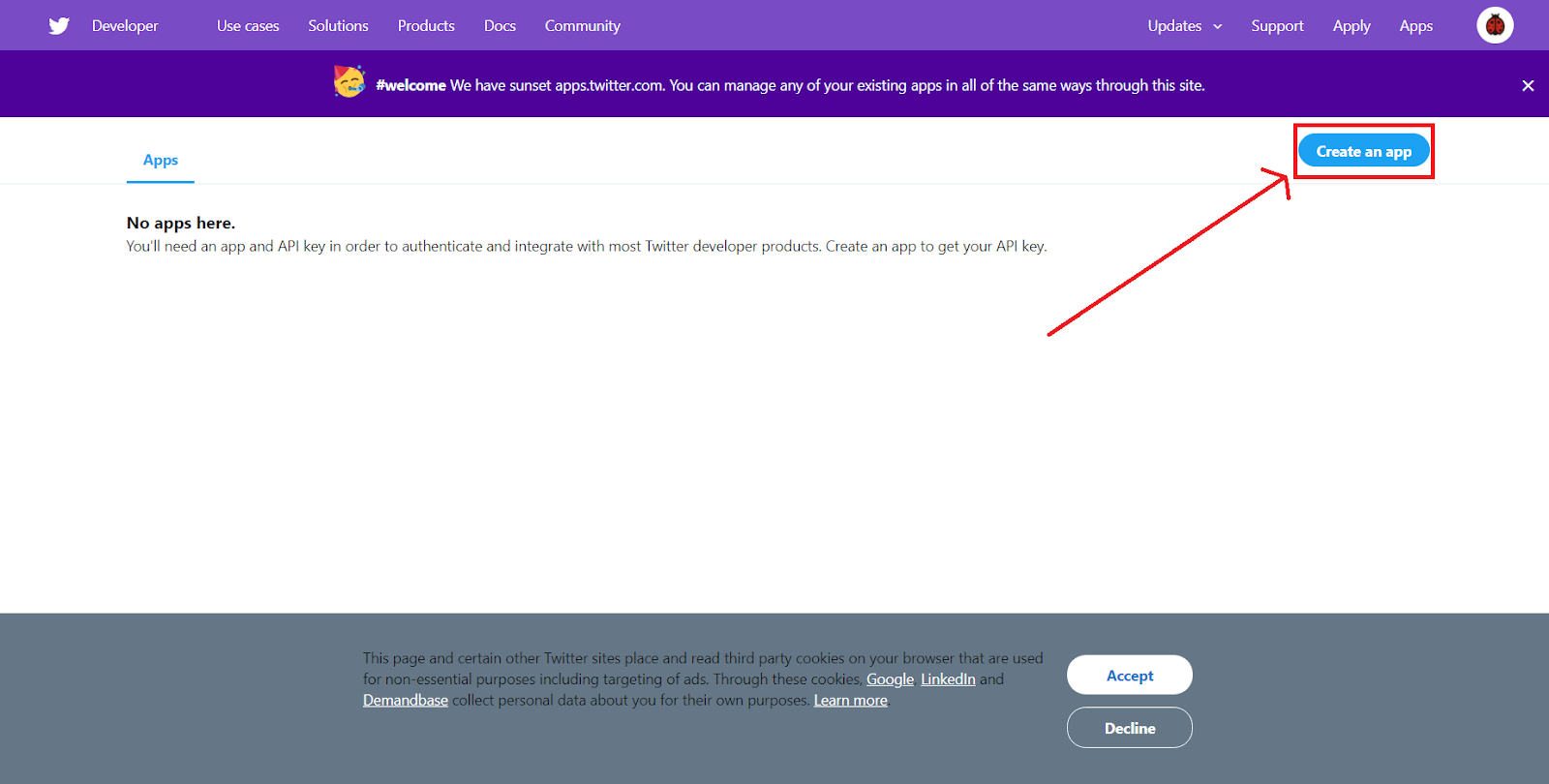Viewport: 1549px width, 784px height.
Task: Expand the Updates dropdown
Action: pos(1185,26)
